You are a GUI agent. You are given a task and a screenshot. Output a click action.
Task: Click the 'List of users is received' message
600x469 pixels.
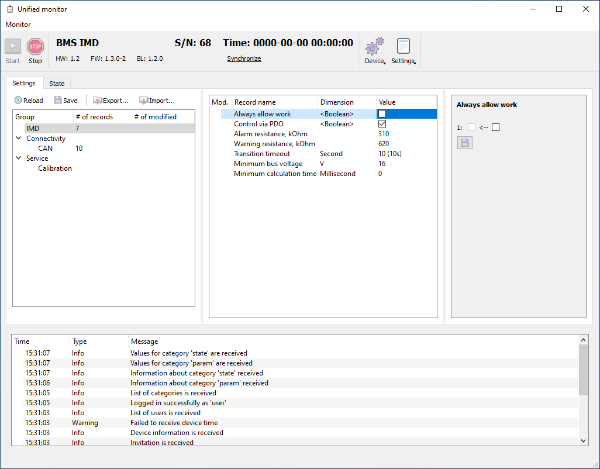pyautogui.click(x=165, y=412)
